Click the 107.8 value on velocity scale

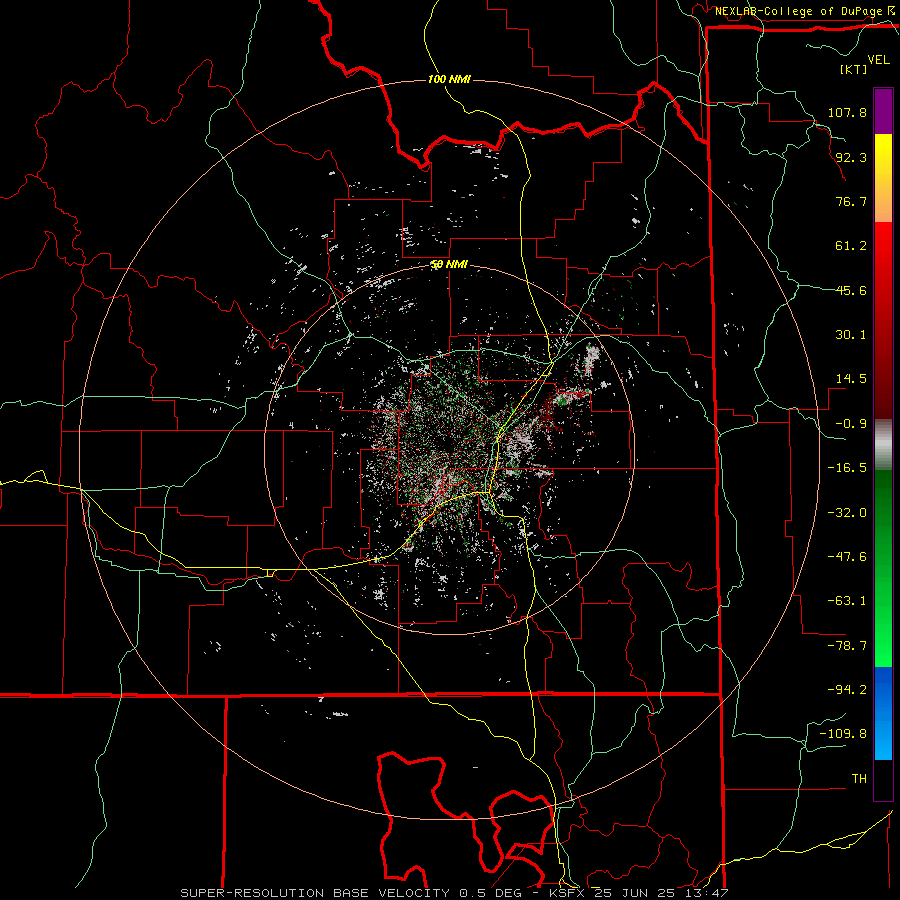847,112
